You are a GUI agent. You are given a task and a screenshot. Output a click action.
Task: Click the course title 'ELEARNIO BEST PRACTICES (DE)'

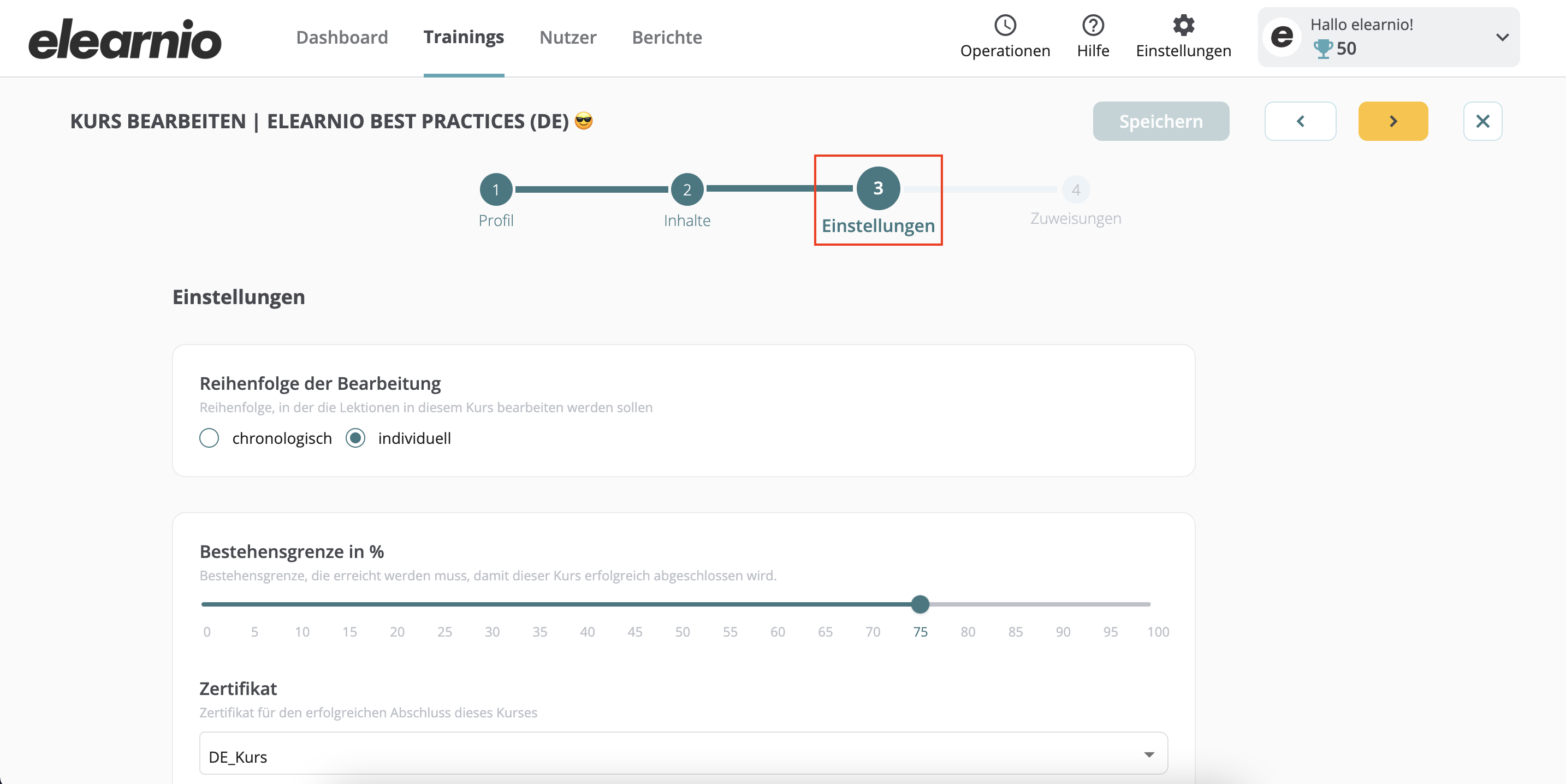(x=418, y=121)
